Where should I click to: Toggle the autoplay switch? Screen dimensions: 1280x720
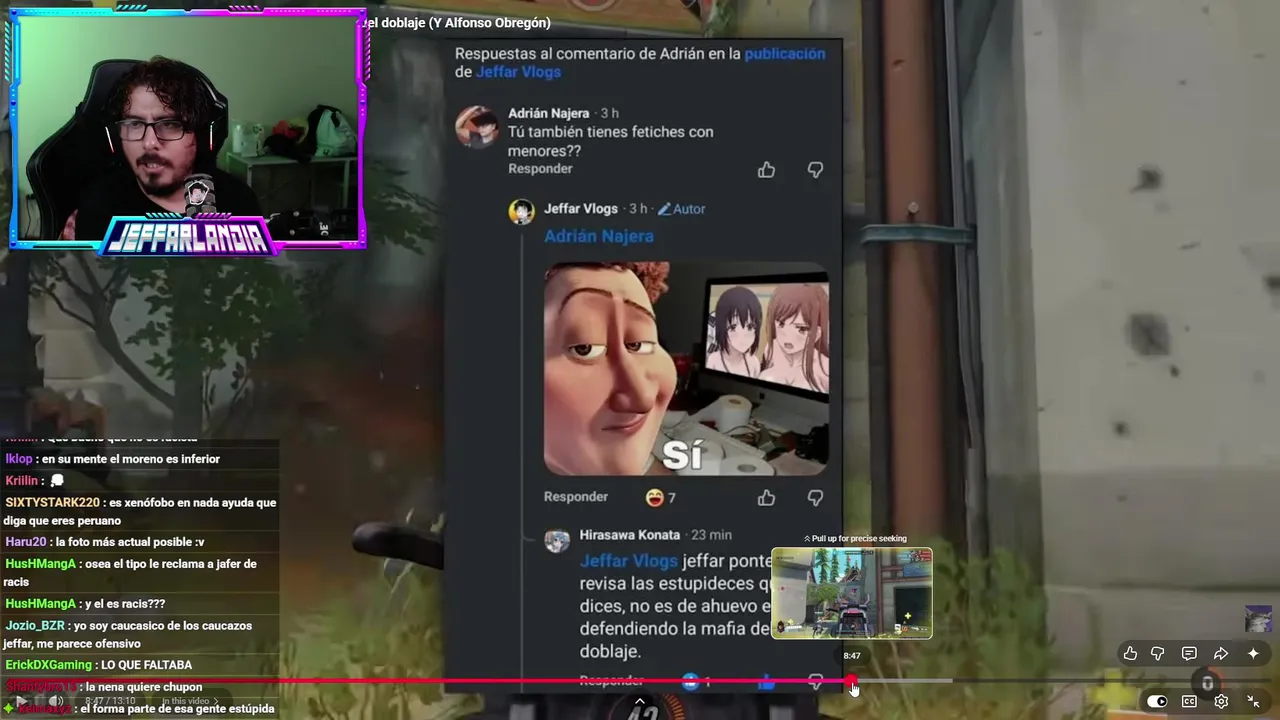pos(1157,701)
